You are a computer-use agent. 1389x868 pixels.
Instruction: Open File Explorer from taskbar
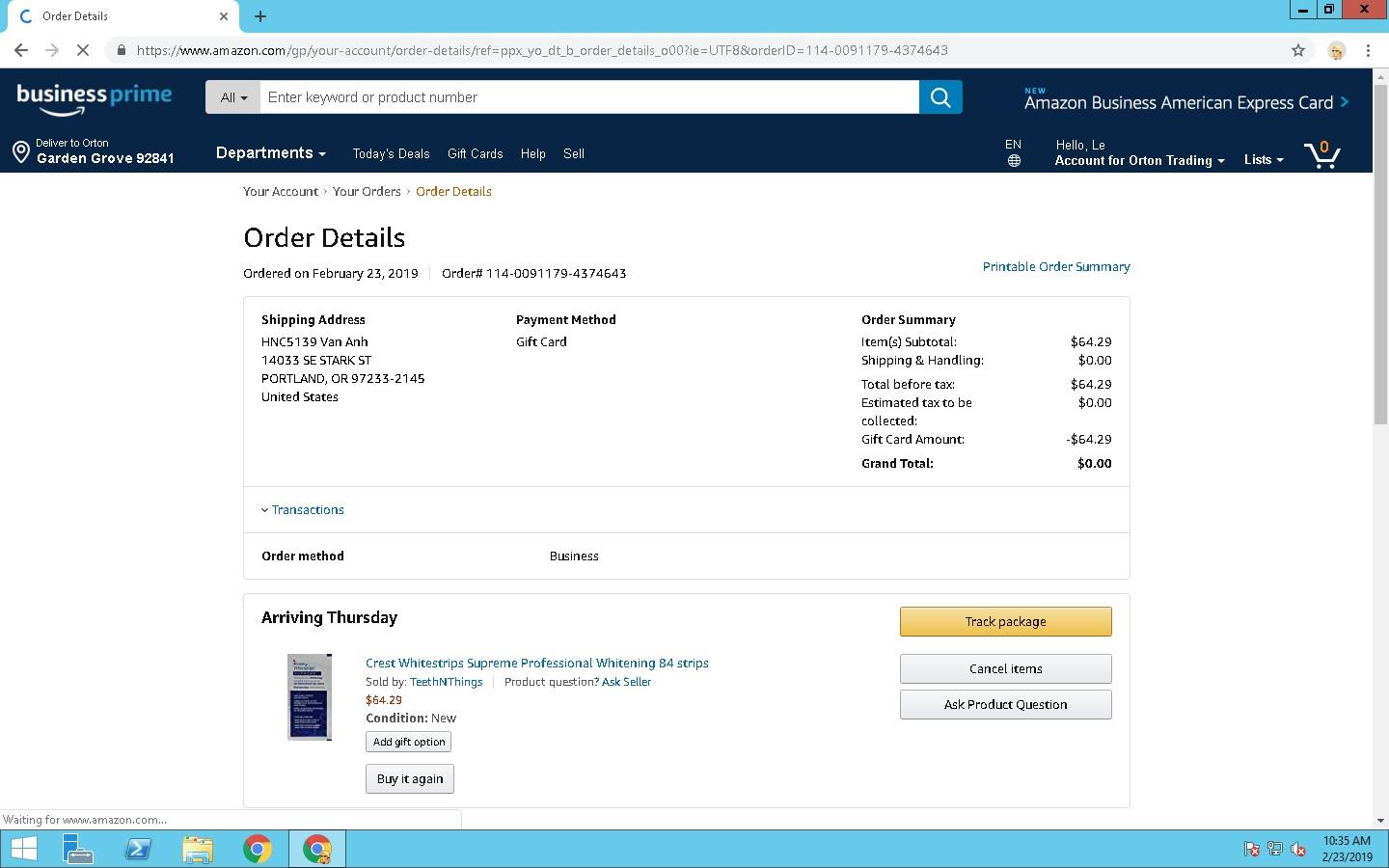point(197,849)
